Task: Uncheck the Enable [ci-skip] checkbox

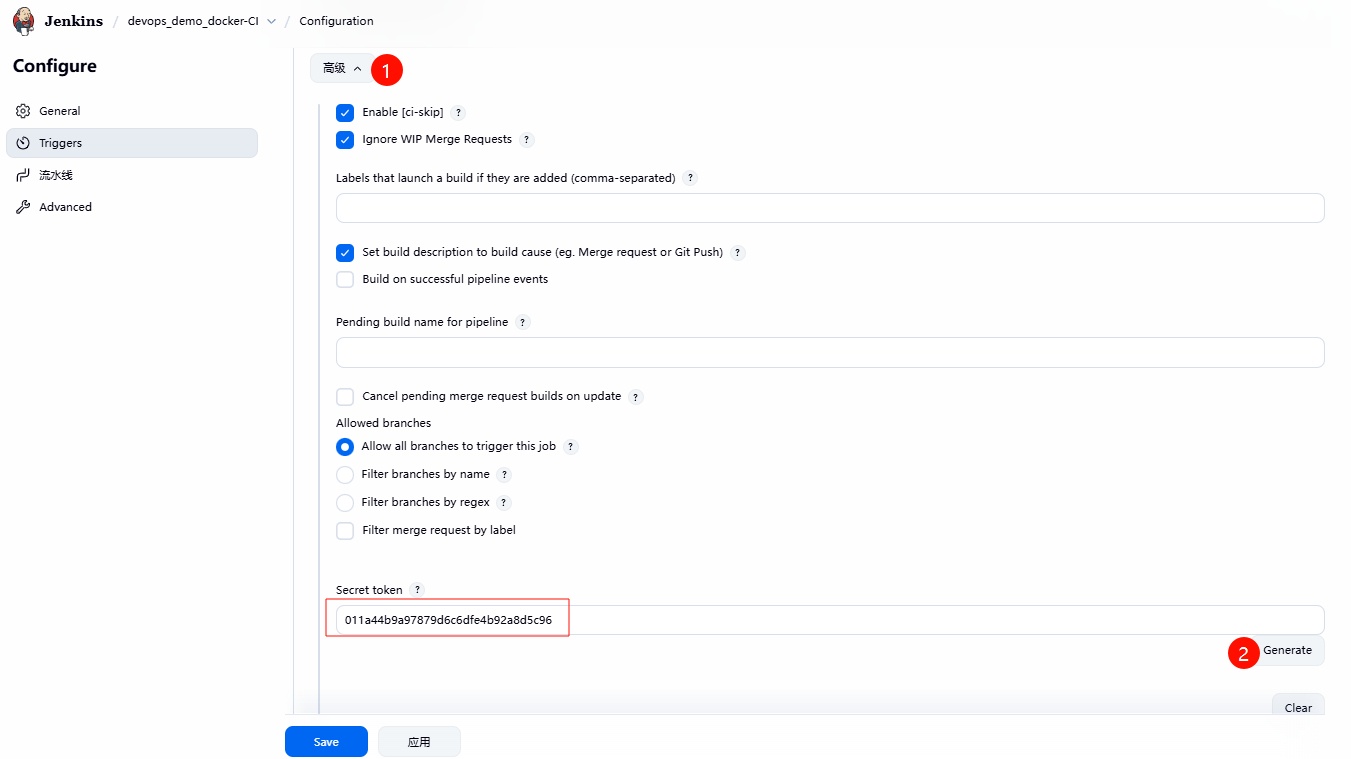Action: (x=345, y=113)
